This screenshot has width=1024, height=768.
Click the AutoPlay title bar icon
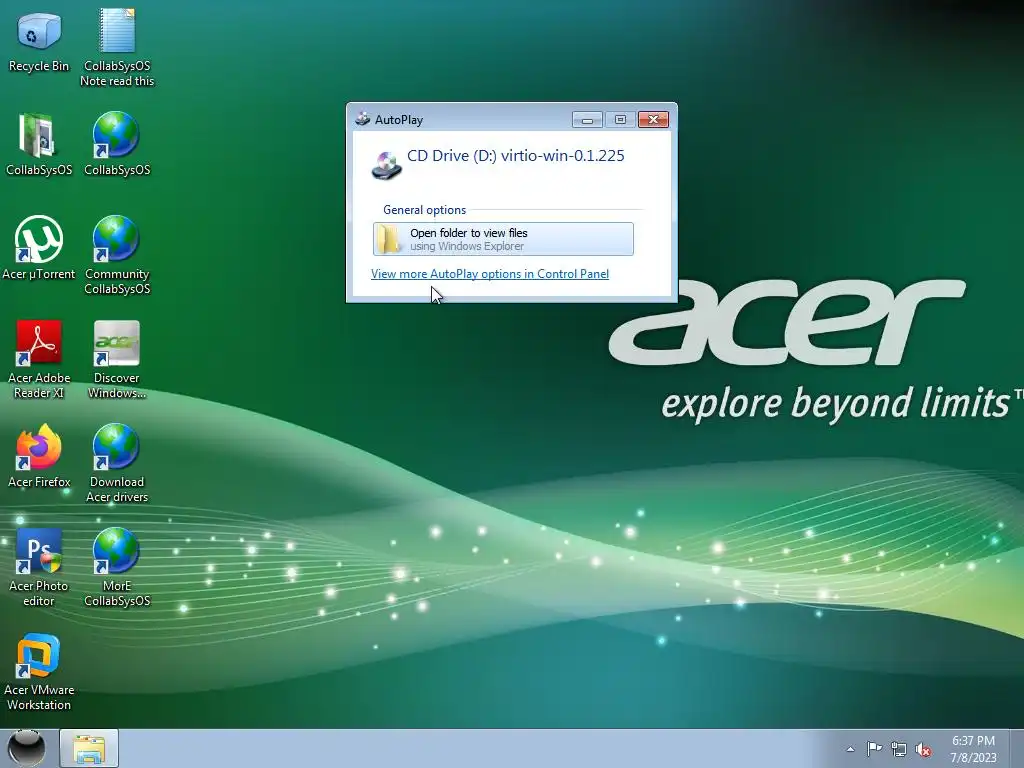[362, 119]
